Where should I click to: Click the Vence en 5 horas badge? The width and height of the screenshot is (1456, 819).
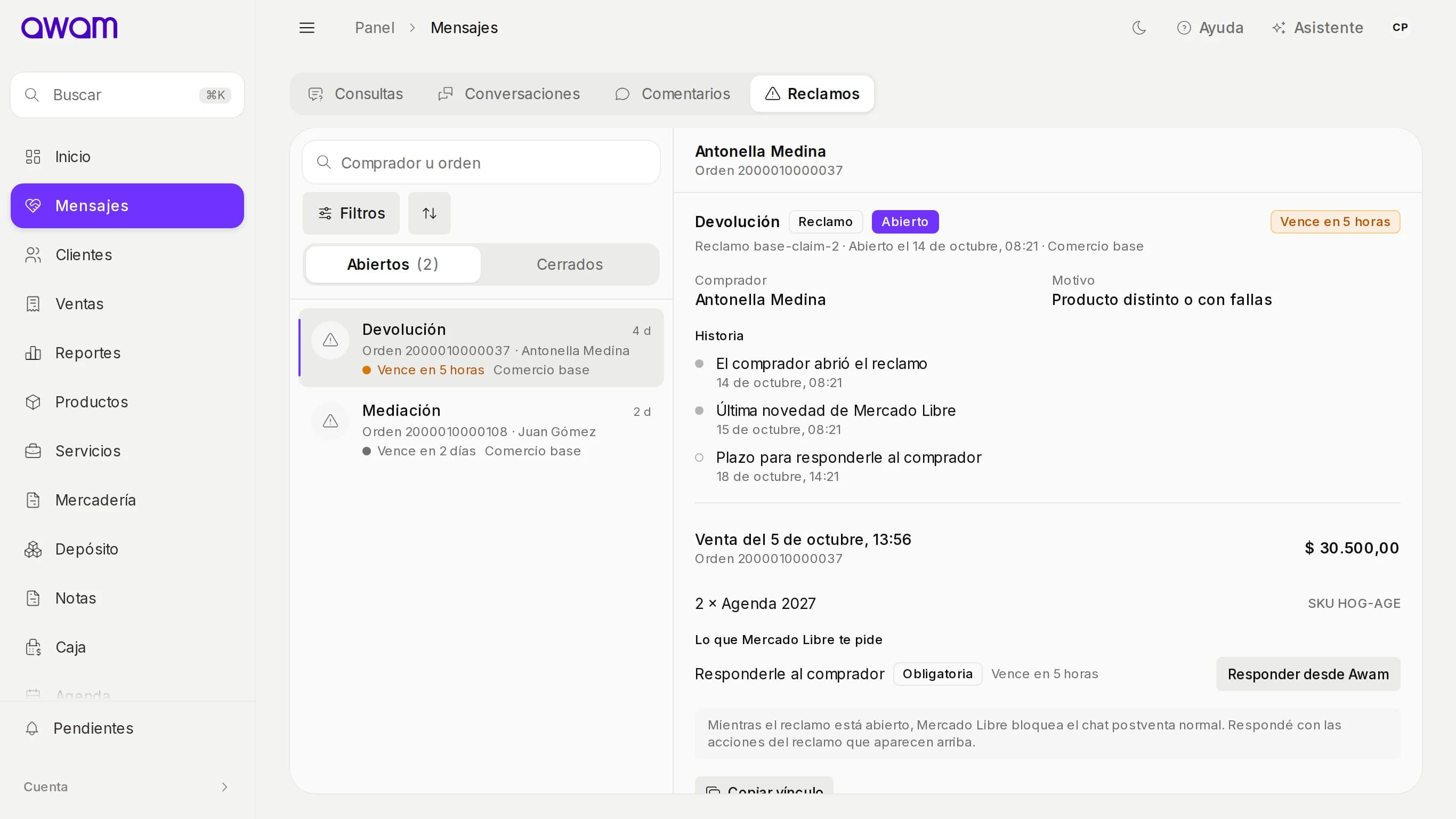(1334, 222)
